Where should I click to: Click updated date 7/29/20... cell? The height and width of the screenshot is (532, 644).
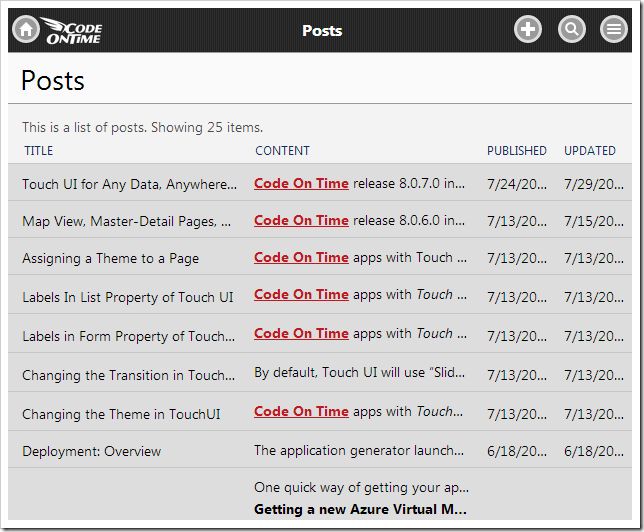(x=594, y=184)
